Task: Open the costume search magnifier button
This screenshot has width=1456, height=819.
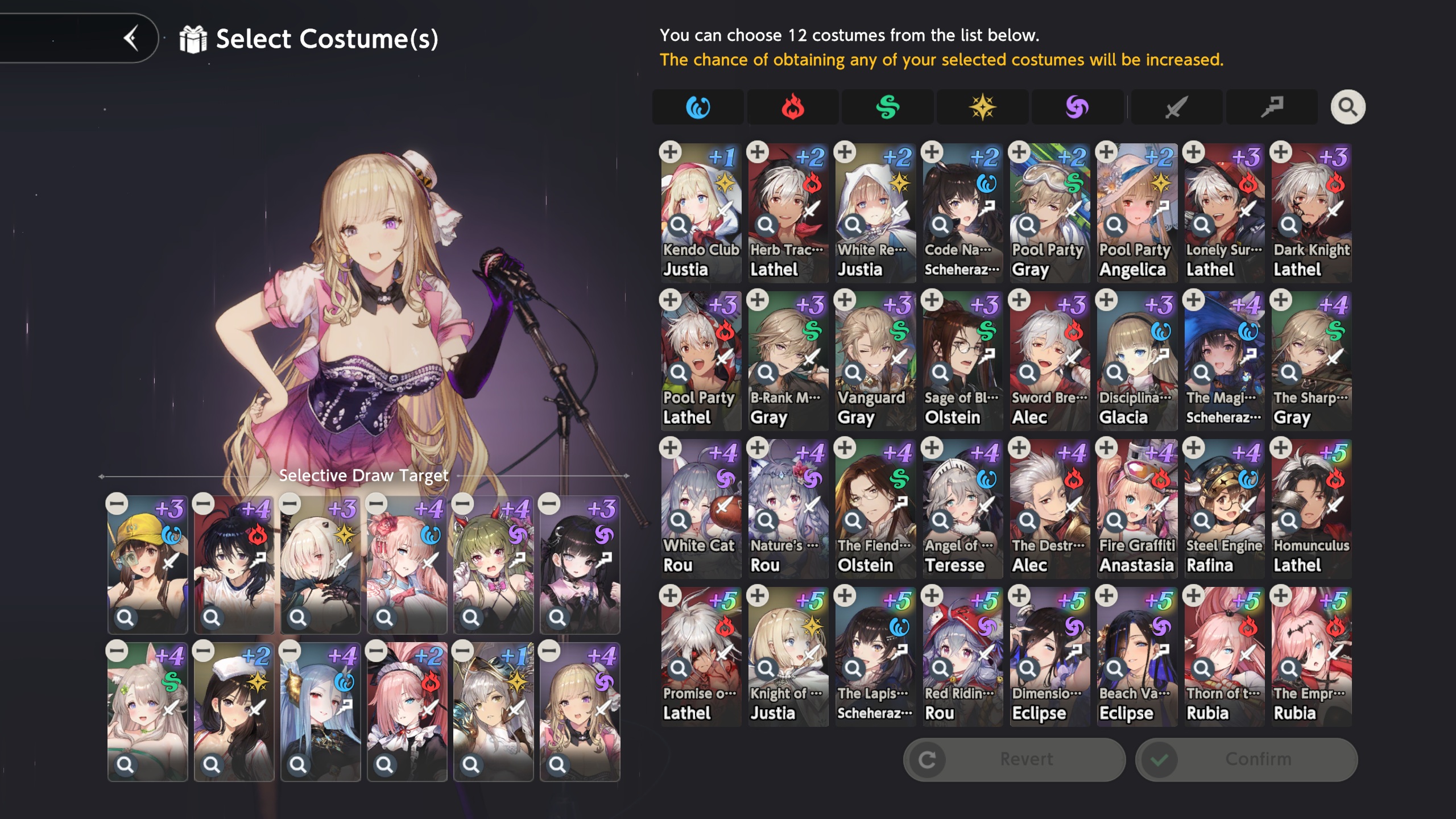Action: point(1347,107)
